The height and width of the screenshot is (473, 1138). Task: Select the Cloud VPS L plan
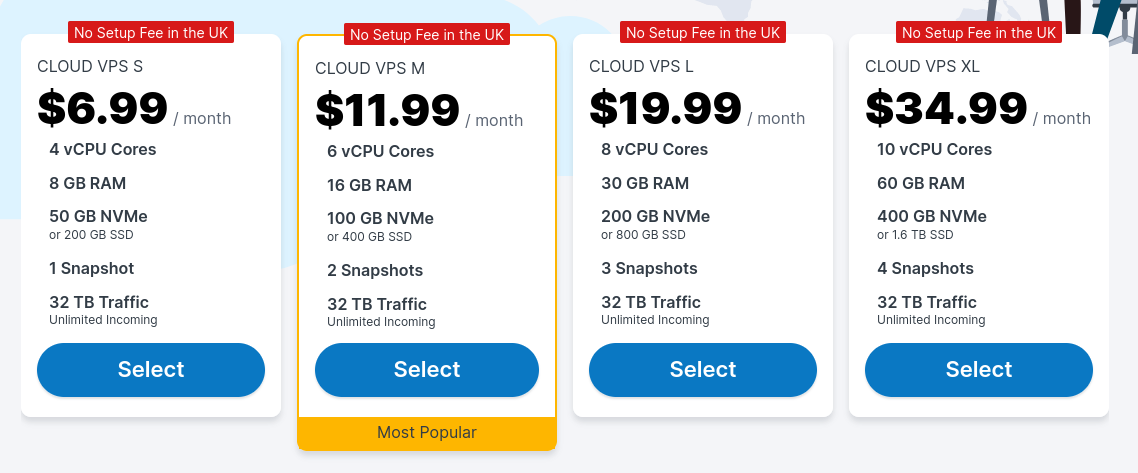[x=703, y=370]
